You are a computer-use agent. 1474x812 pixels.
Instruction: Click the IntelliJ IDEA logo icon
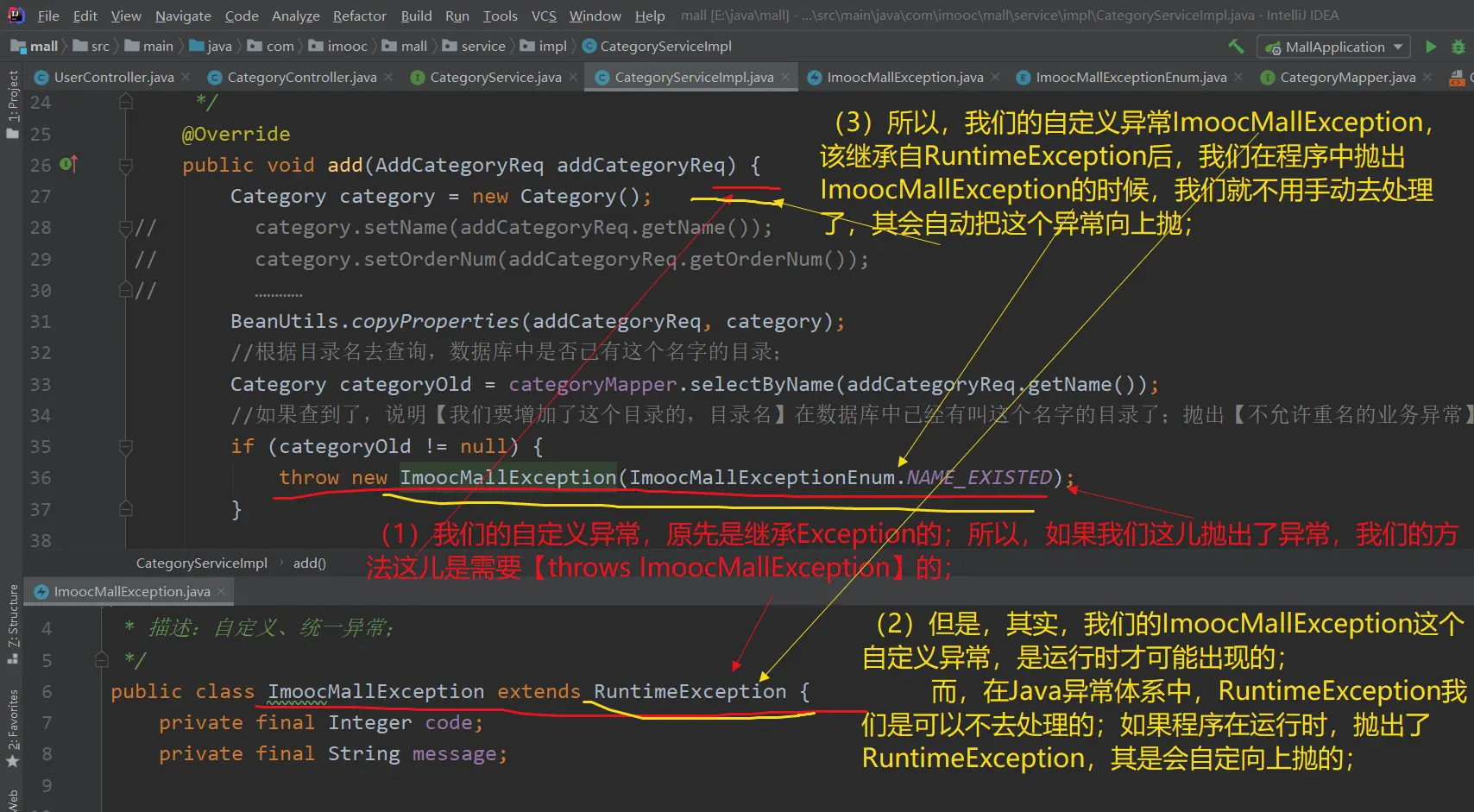pyautogui.click(x=16, y=15)
